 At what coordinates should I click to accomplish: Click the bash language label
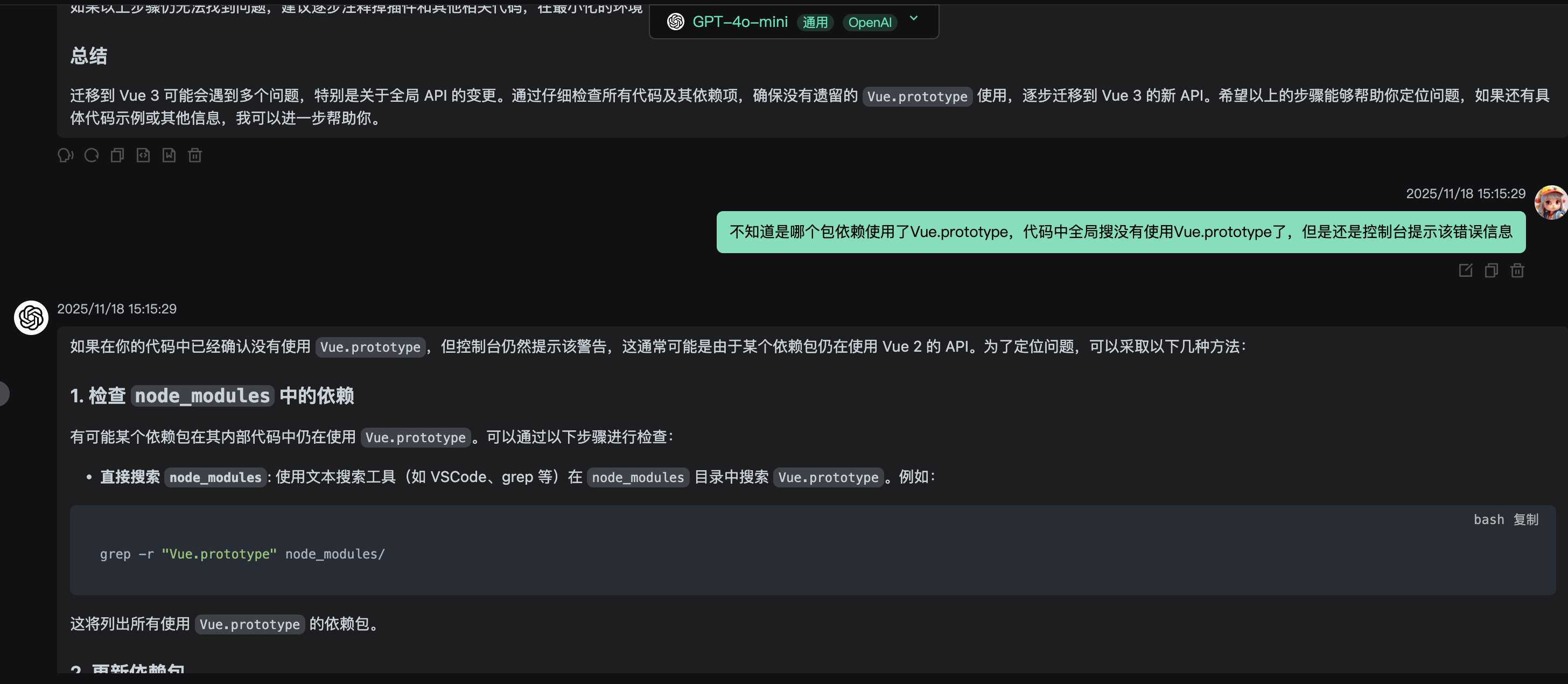pyautogui.click(x=1488, y=520)
